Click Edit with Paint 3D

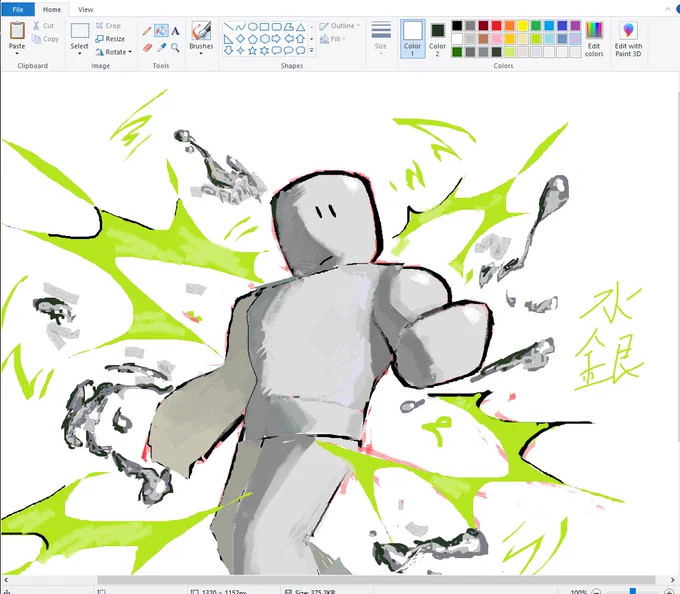click(x=628, y=39)
